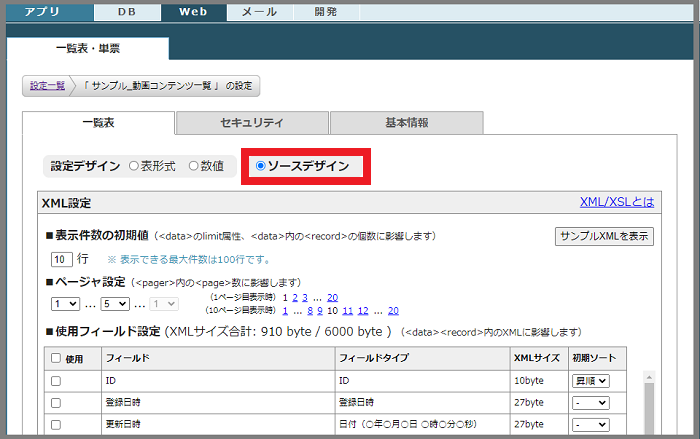Select the 開発 navigation tab
Screen dimensions: 700x439
325,12
